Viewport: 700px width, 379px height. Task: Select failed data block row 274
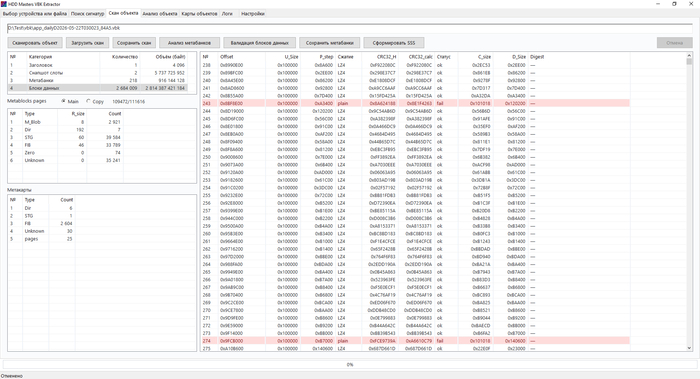[415, 341]
